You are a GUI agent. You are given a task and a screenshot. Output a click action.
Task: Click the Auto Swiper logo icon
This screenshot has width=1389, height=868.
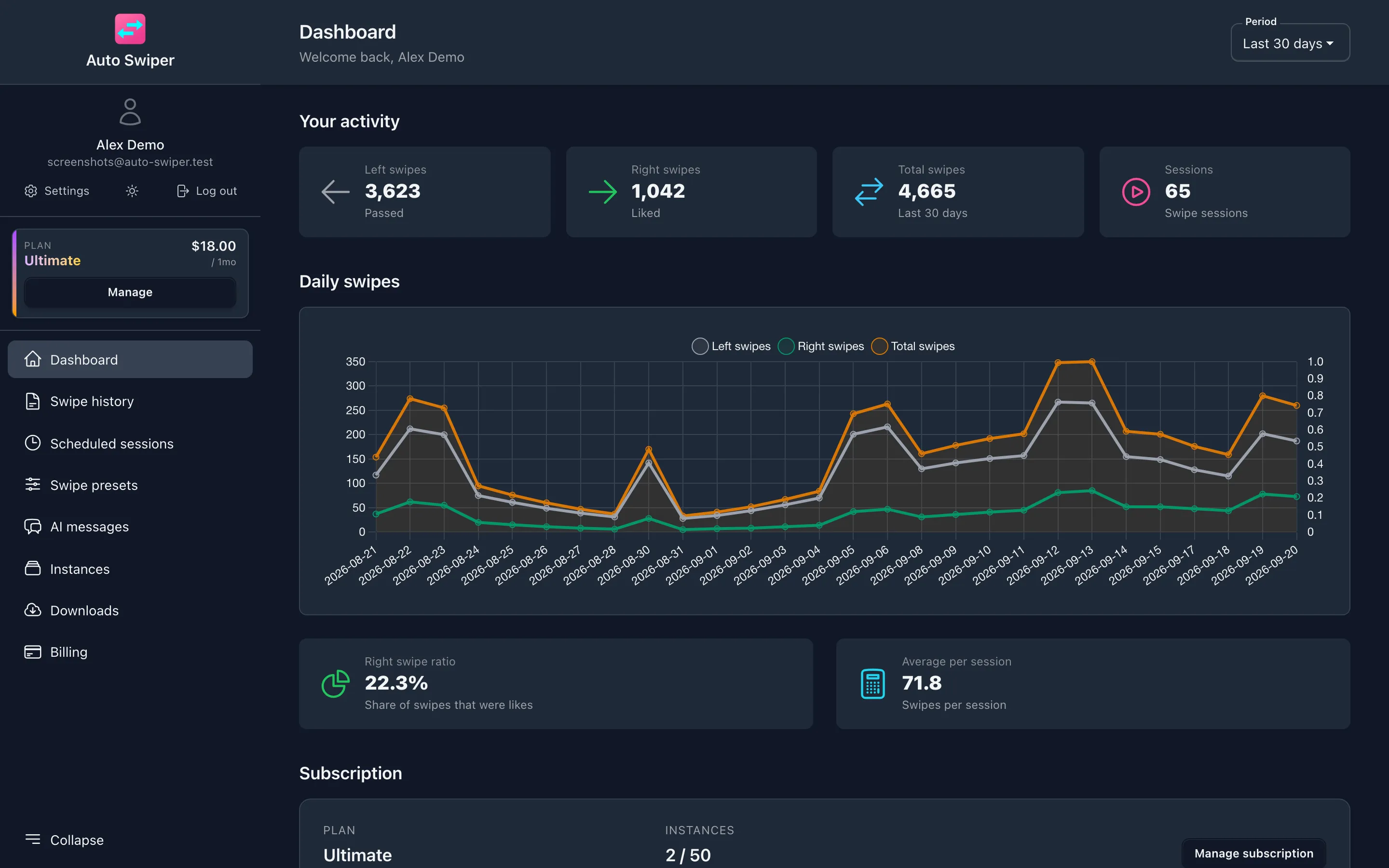point(130,29)
